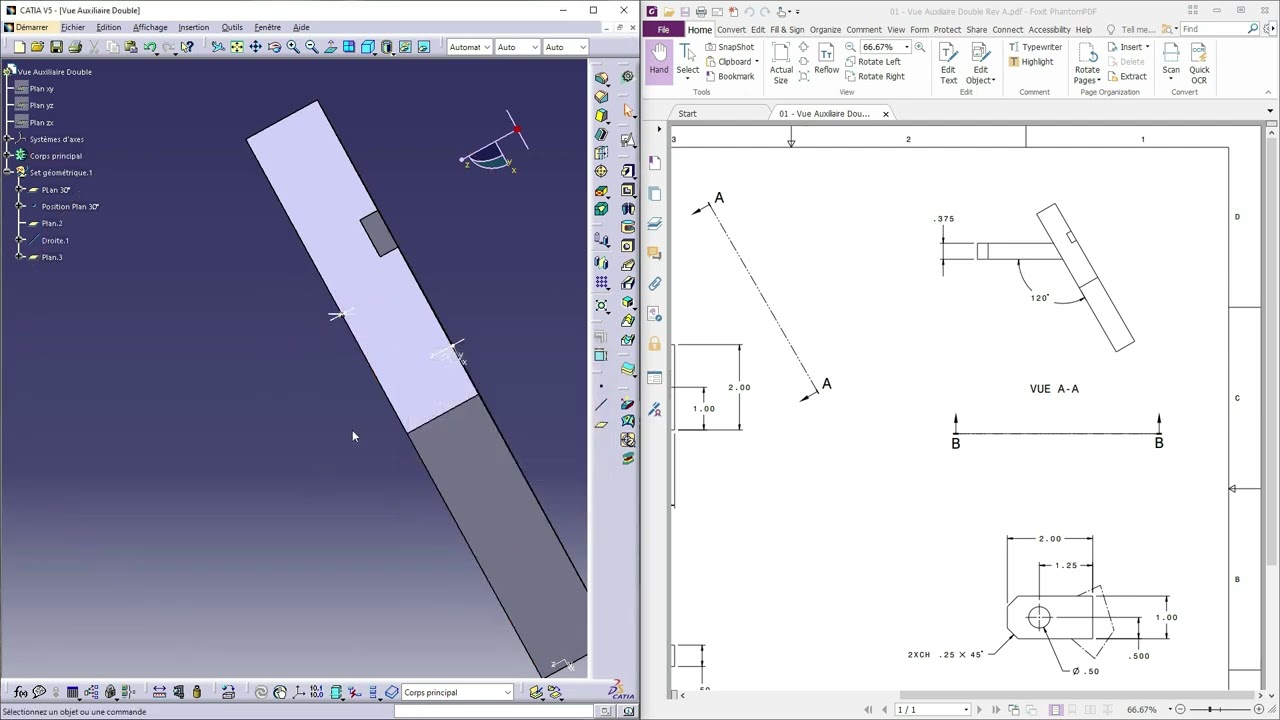Viewport: 1280px width, 720px height.
Task: Click the SnapShot tool in Foxit
Action: pyautogui.click(x=729, y=47)
